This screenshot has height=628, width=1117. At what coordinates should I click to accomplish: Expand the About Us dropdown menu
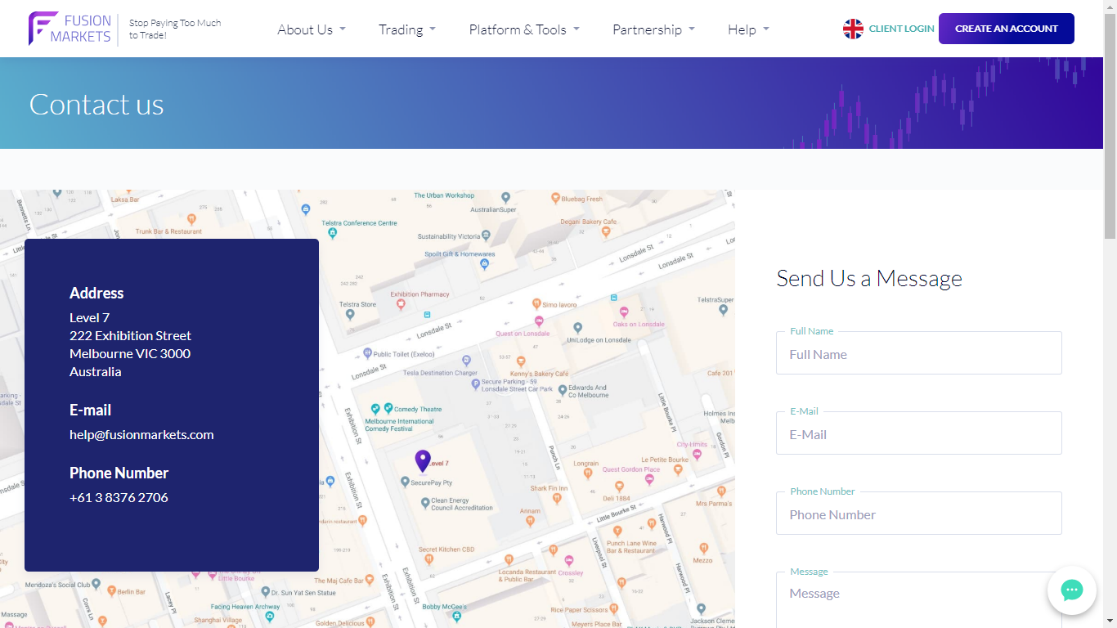coord(311,29)
